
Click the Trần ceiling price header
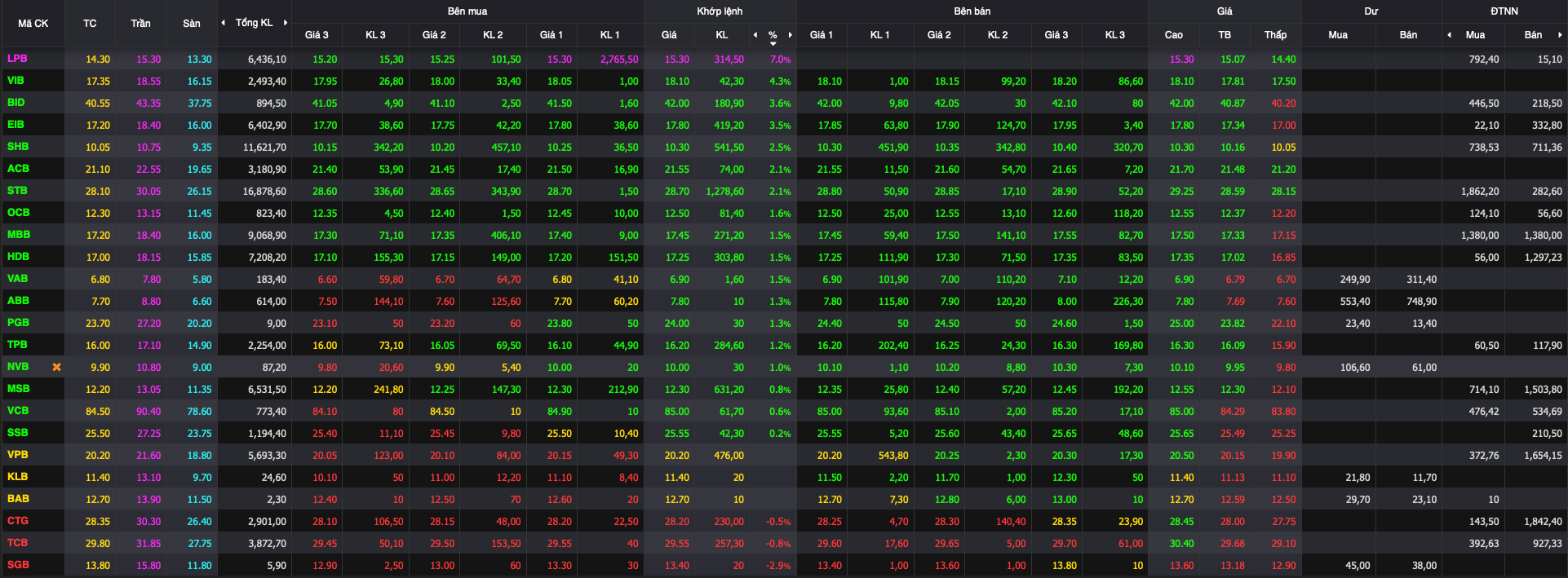tap(140, 24)
